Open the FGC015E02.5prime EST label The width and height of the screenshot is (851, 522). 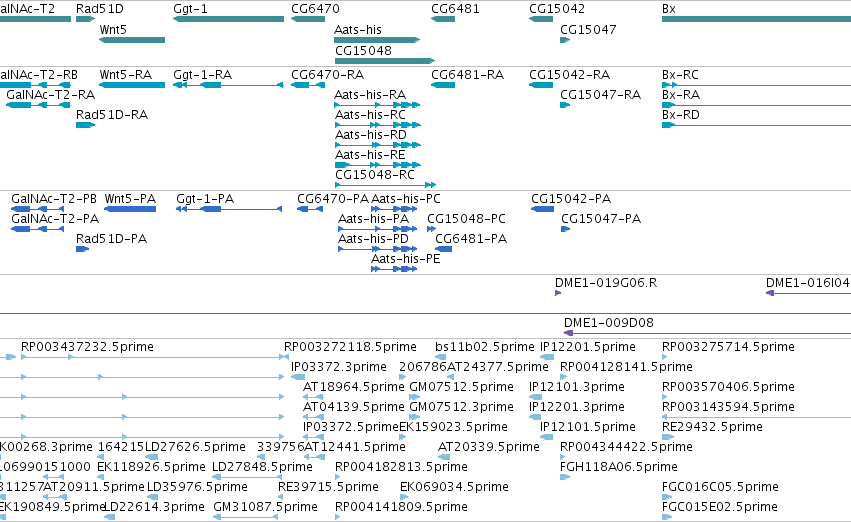click(720, 507)
